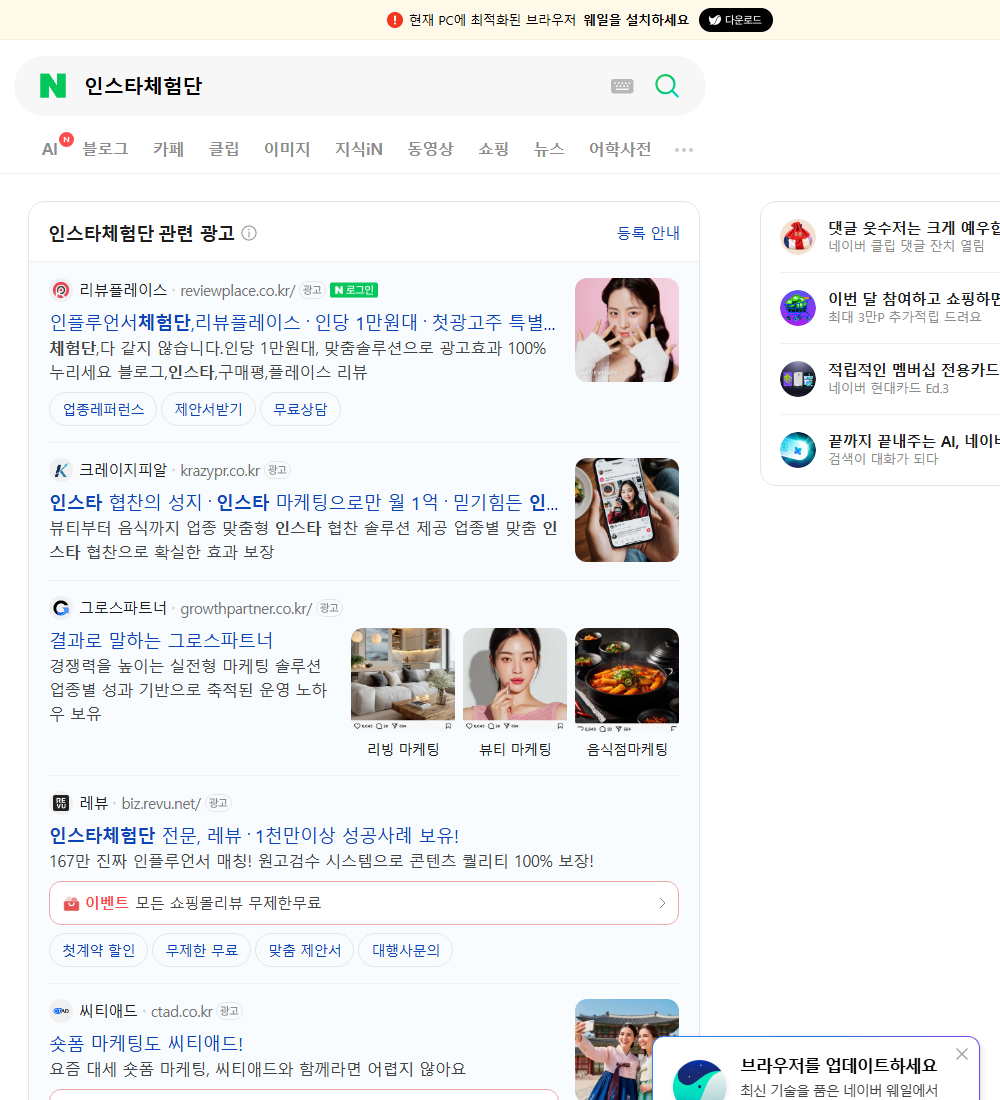Screen dimensions: 1000x1100
Task: Switch to the 카페 tab
Action: click(168, 149)
